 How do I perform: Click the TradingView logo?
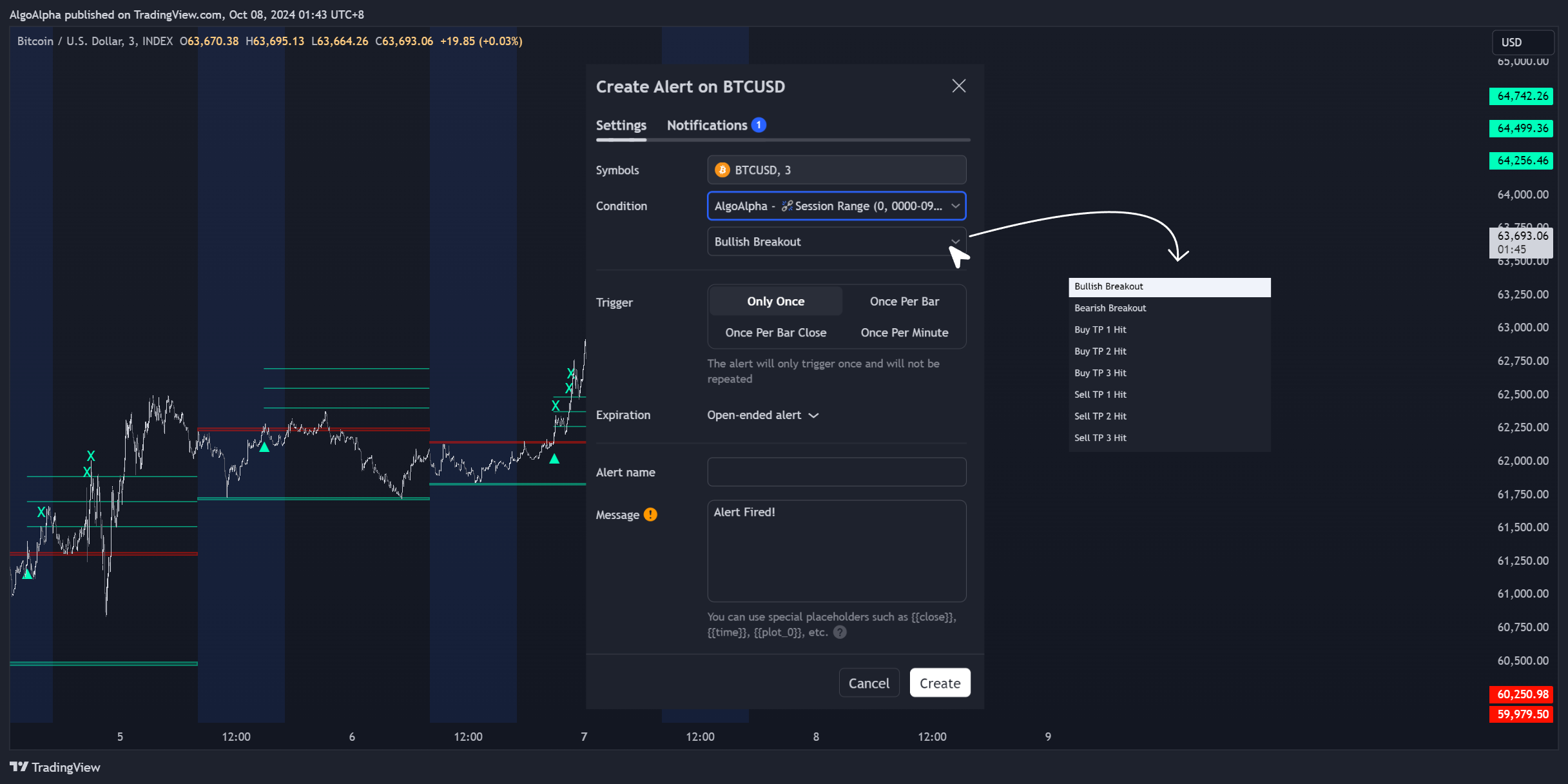[x=55, y=767]
